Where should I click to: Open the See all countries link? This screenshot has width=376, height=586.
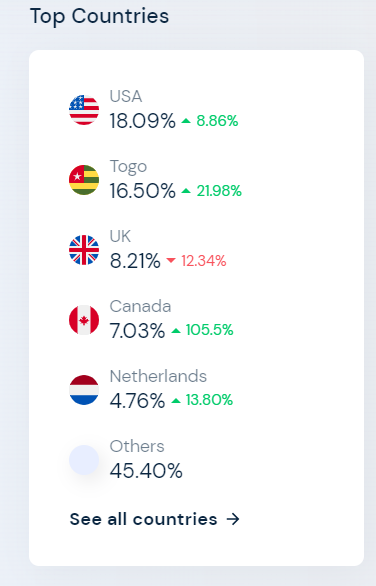coord(155,519)
